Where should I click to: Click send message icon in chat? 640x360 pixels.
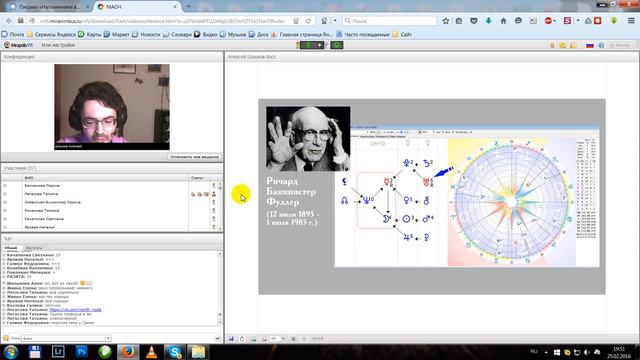point(218,338)
